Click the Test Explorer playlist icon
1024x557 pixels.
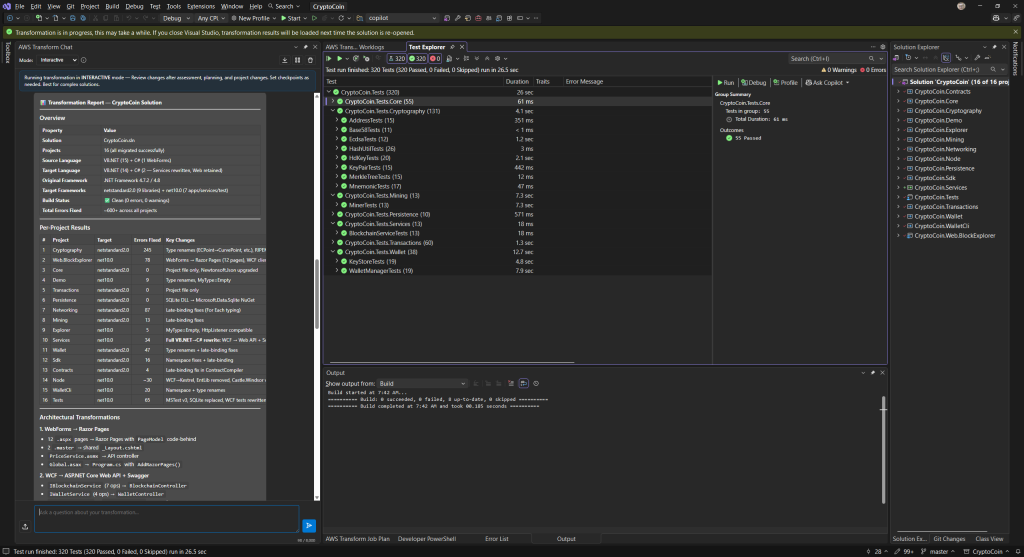pyautogui.click(x=449, y=58)
